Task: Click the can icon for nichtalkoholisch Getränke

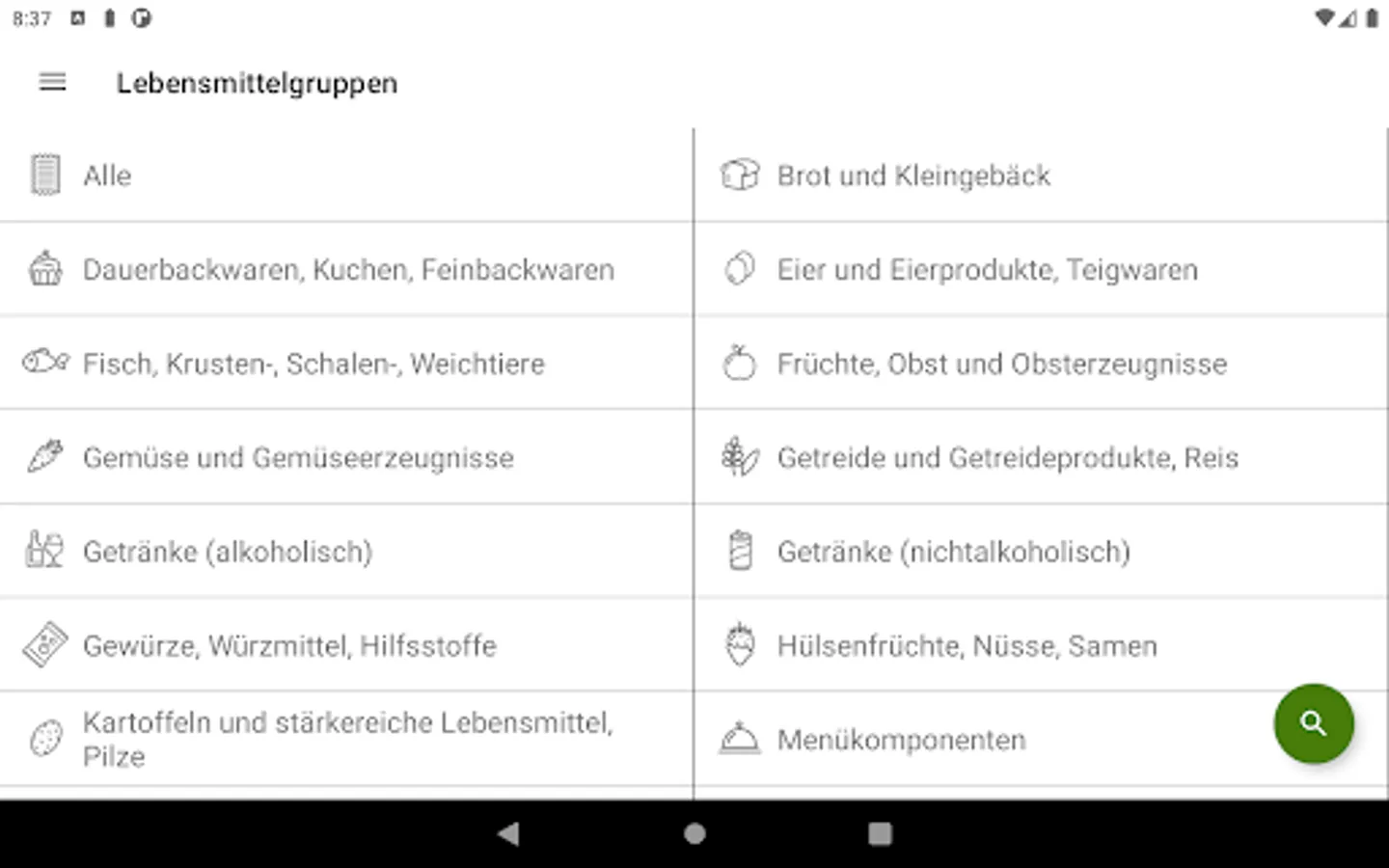Action: [740, 551]
